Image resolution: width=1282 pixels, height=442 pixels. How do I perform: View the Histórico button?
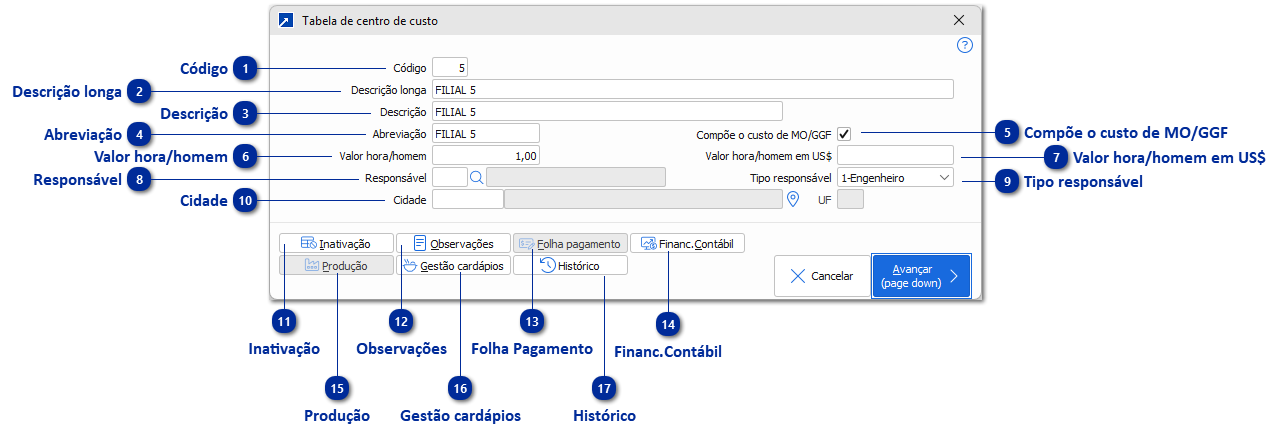coord(570,265)
